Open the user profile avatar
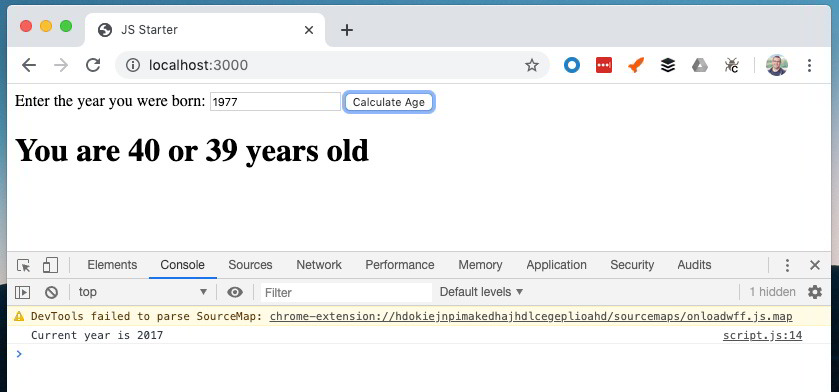839x392 pixels. (x=777, y=65)
